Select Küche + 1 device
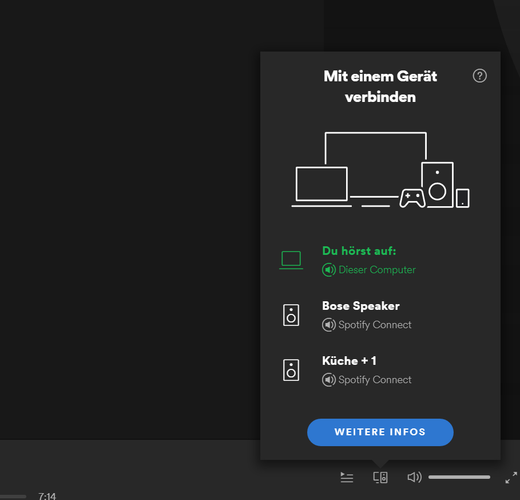The width and height of the screenshot is (520, 500). point(380,370)
